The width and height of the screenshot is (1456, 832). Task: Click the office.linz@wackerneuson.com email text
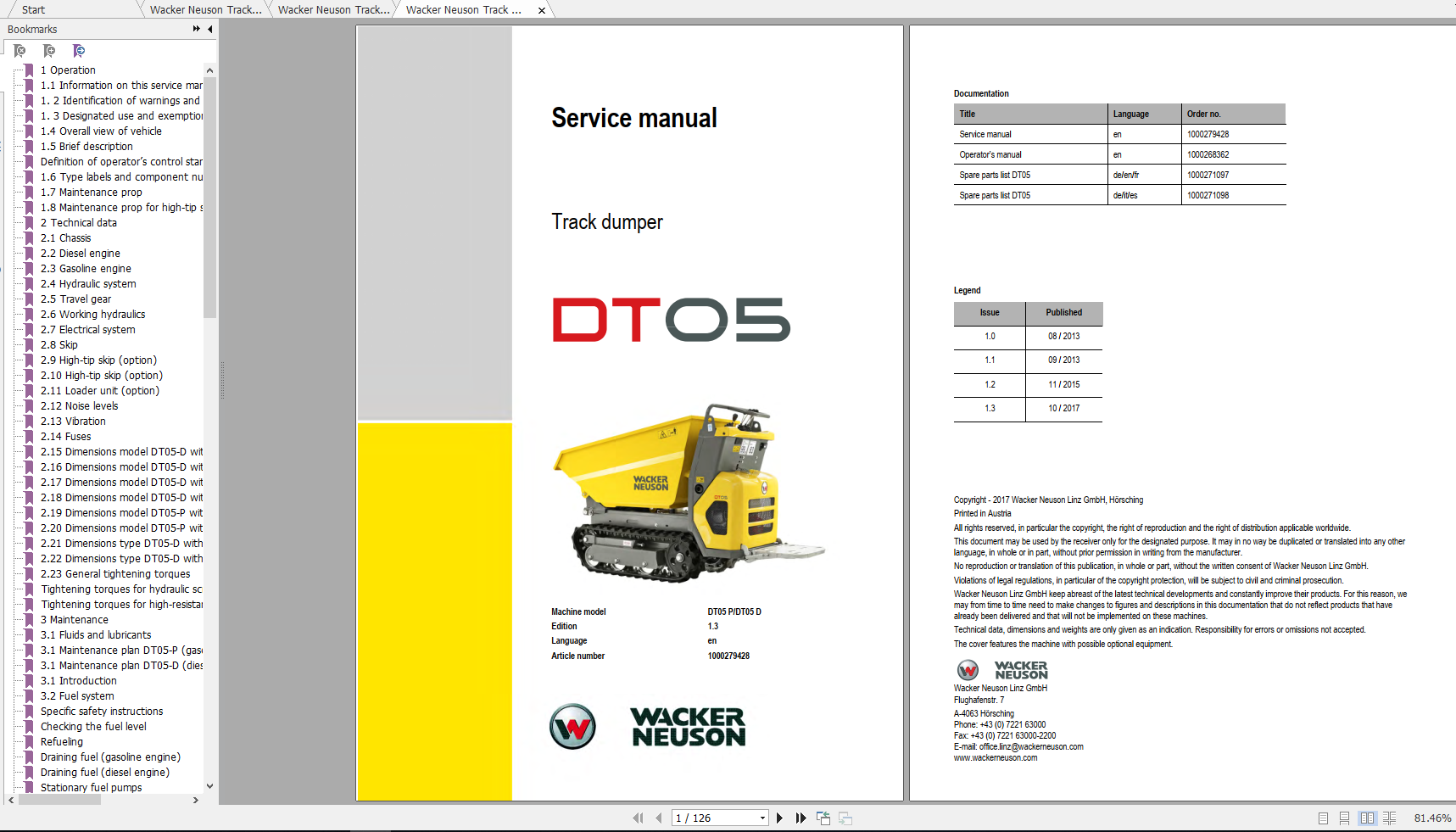(1031, 747)
